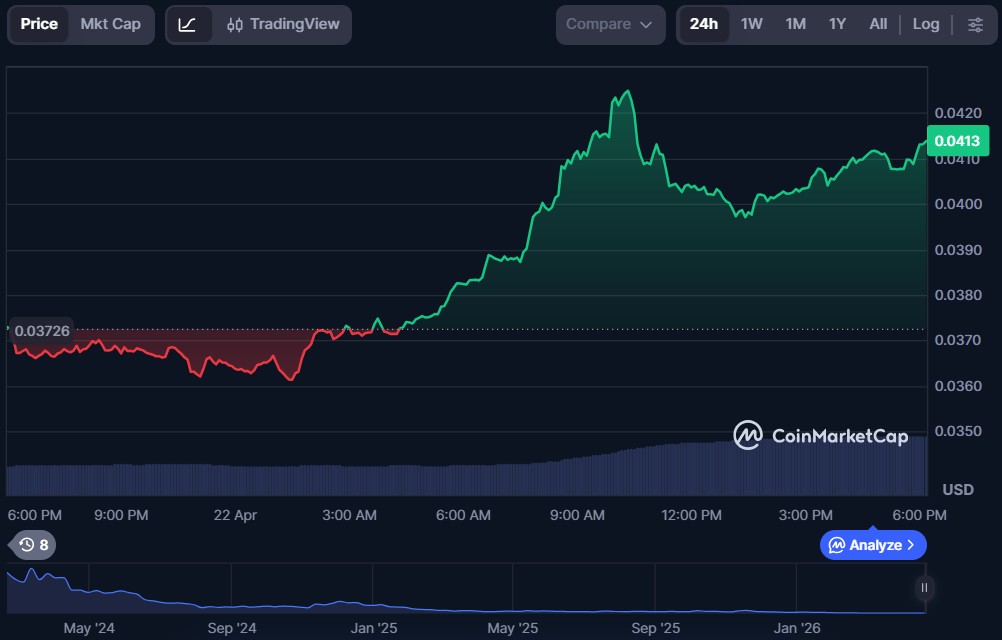Image resolution: width=1002 pixels, height=640 pixels.
Task: Click the CoinMarketCap watermark logo
Action: [x=820, y=435]
